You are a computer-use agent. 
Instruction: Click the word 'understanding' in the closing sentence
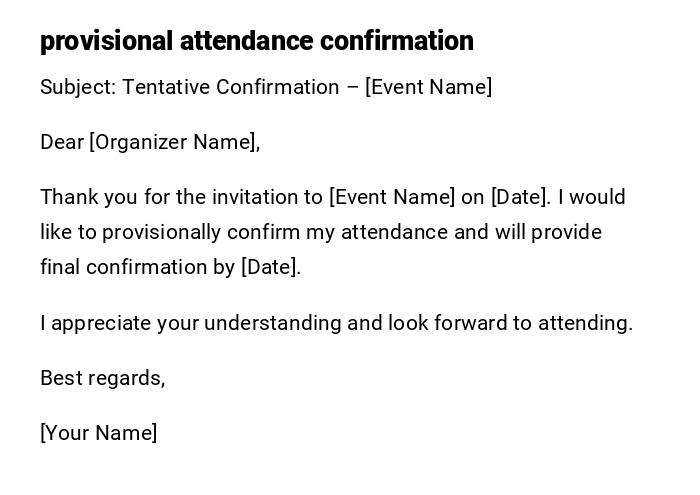[x=279, y=323]
